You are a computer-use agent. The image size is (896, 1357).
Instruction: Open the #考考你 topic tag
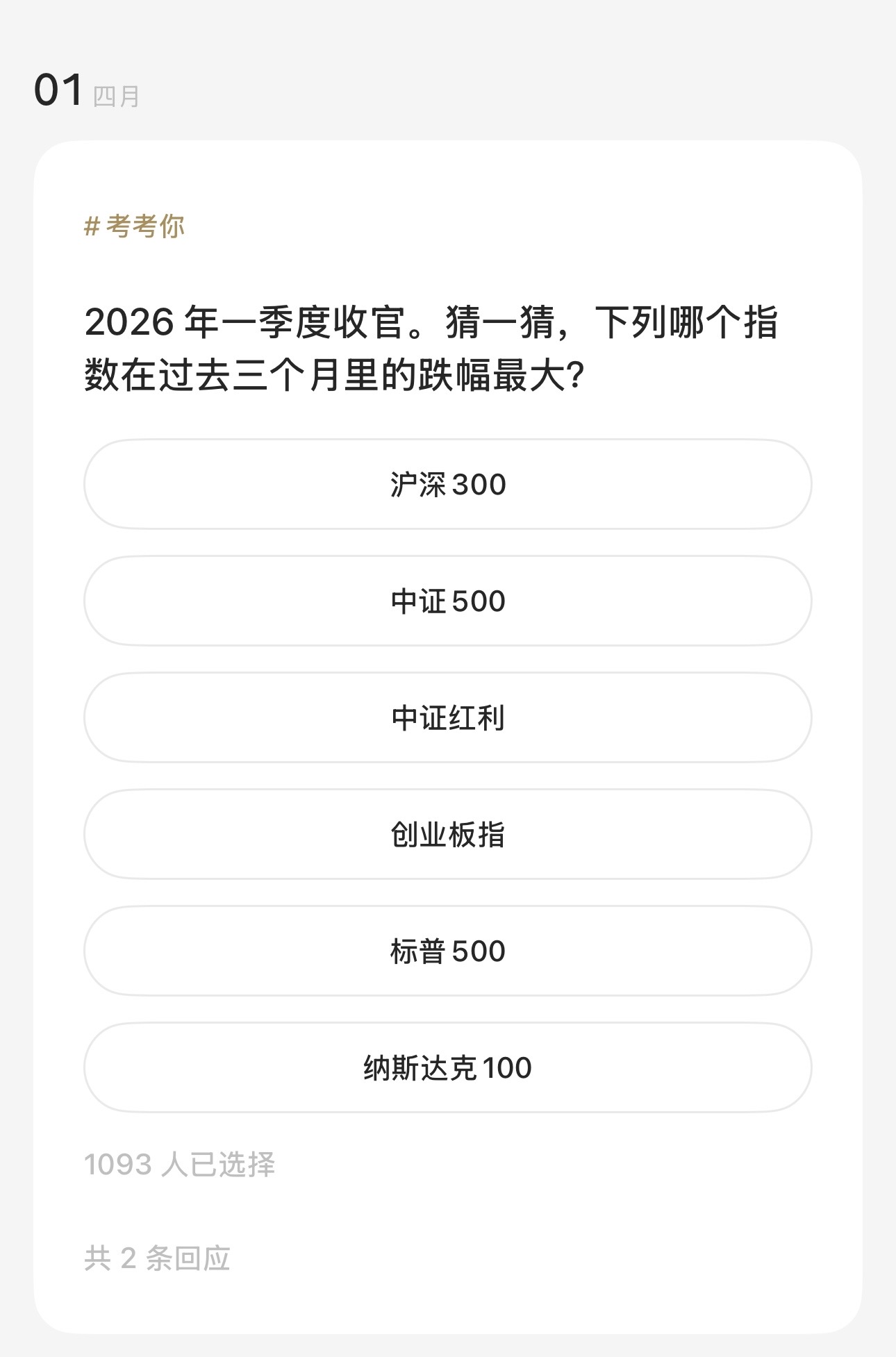[x=135, y=226]
